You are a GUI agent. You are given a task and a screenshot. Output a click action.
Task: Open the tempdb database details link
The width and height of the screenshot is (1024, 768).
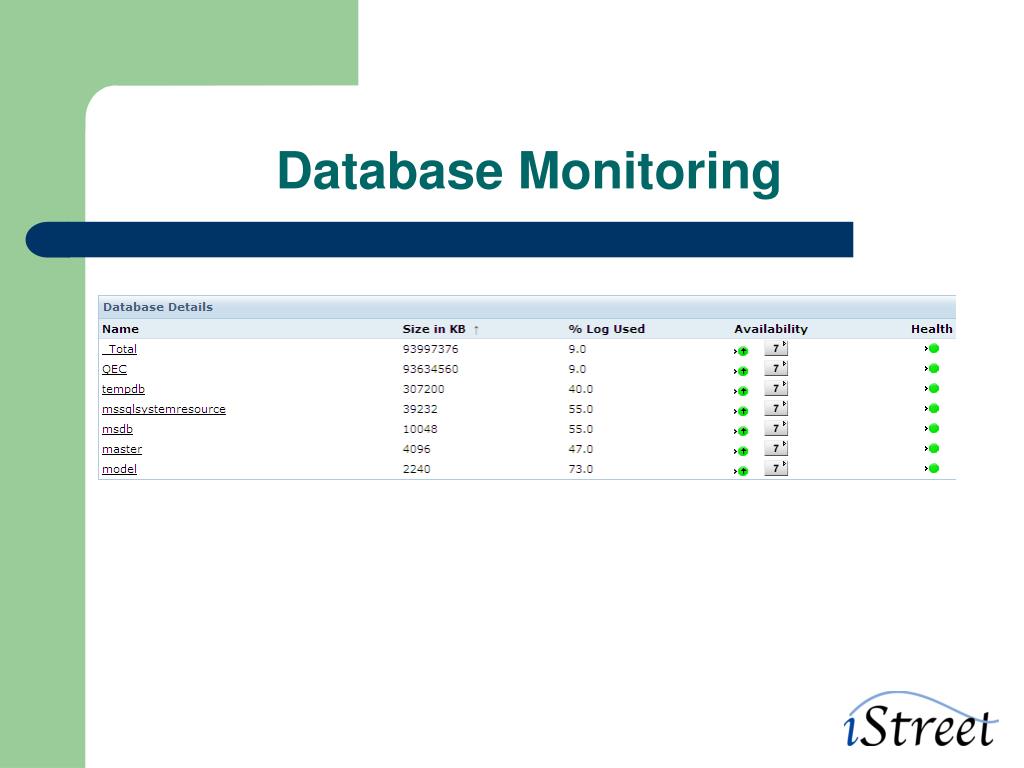[123, 389]
